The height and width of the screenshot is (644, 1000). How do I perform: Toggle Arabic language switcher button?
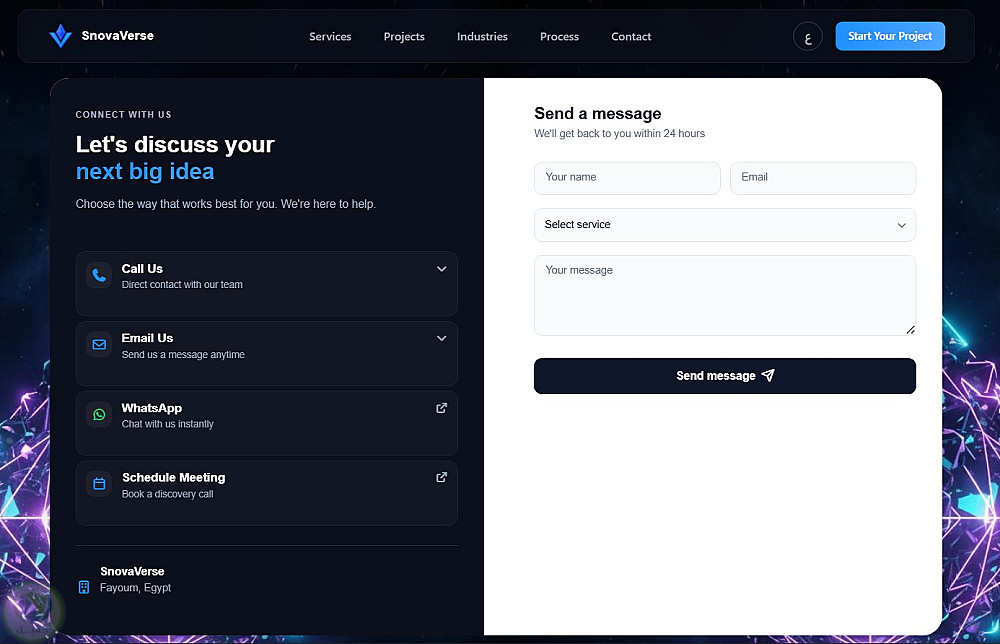point(807,37)
